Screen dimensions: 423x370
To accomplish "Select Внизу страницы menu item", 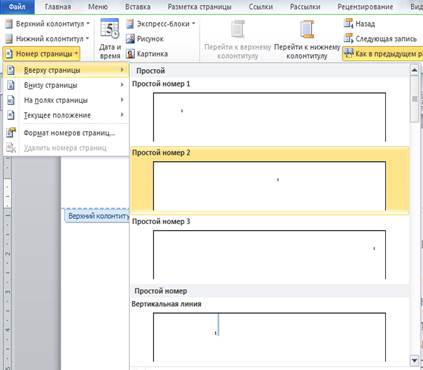I will point(66,85).
